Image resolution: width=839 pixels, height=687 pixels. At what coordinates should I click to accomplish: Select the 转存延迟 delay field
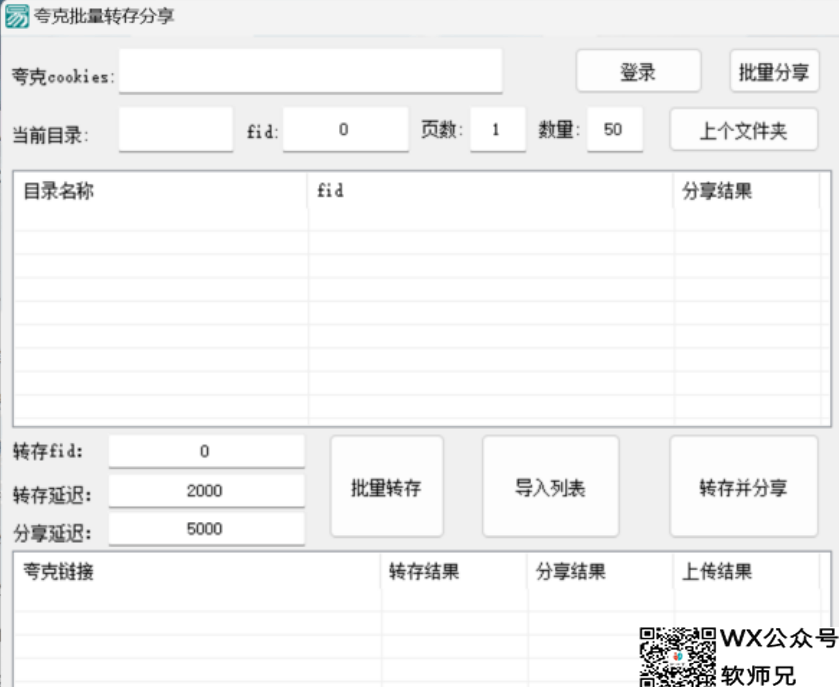click(x=205, y=491)
